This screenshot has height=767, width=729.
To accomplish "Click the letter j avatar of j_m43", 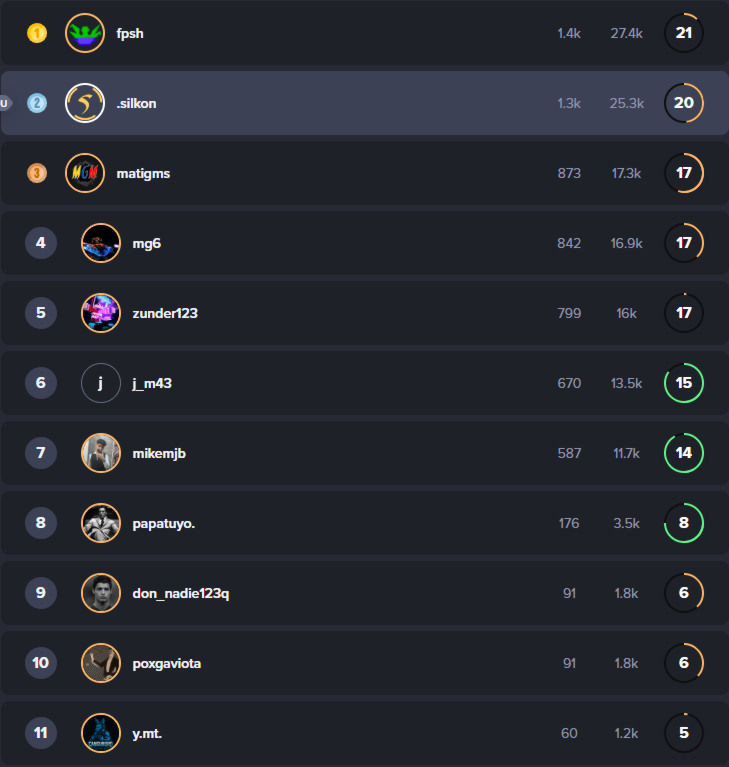I will click(x=101, y=383).
